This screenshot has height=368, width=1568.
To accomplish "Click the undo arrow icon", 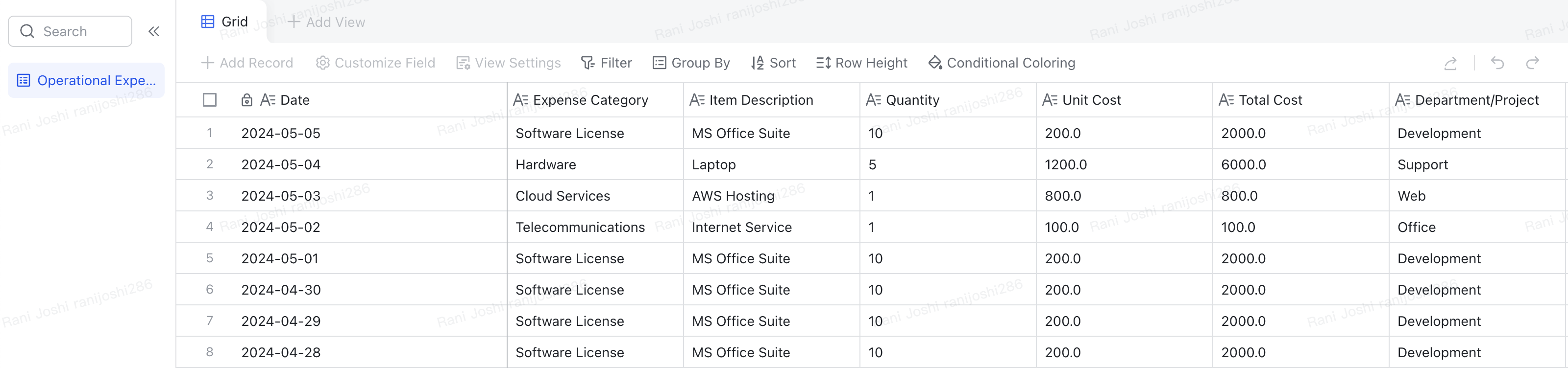I will pos(1497,63).
